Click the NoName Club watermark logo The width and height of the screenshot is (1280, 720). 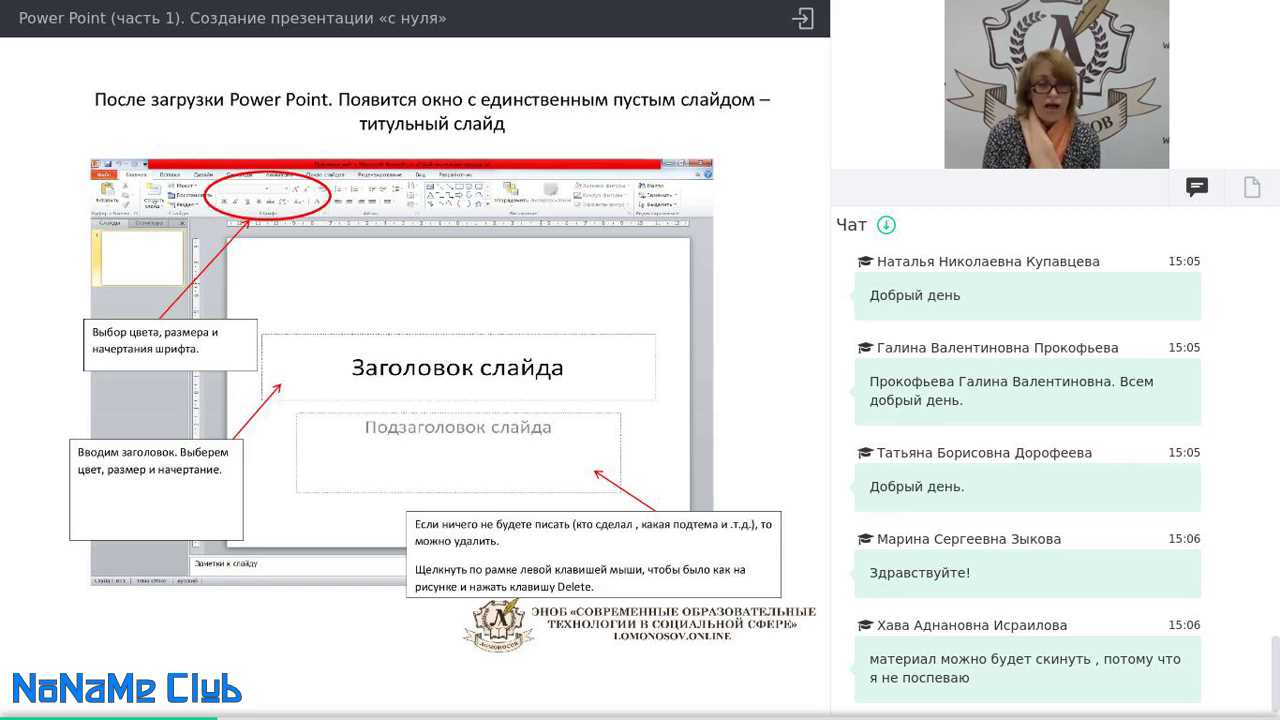[127, 688]
